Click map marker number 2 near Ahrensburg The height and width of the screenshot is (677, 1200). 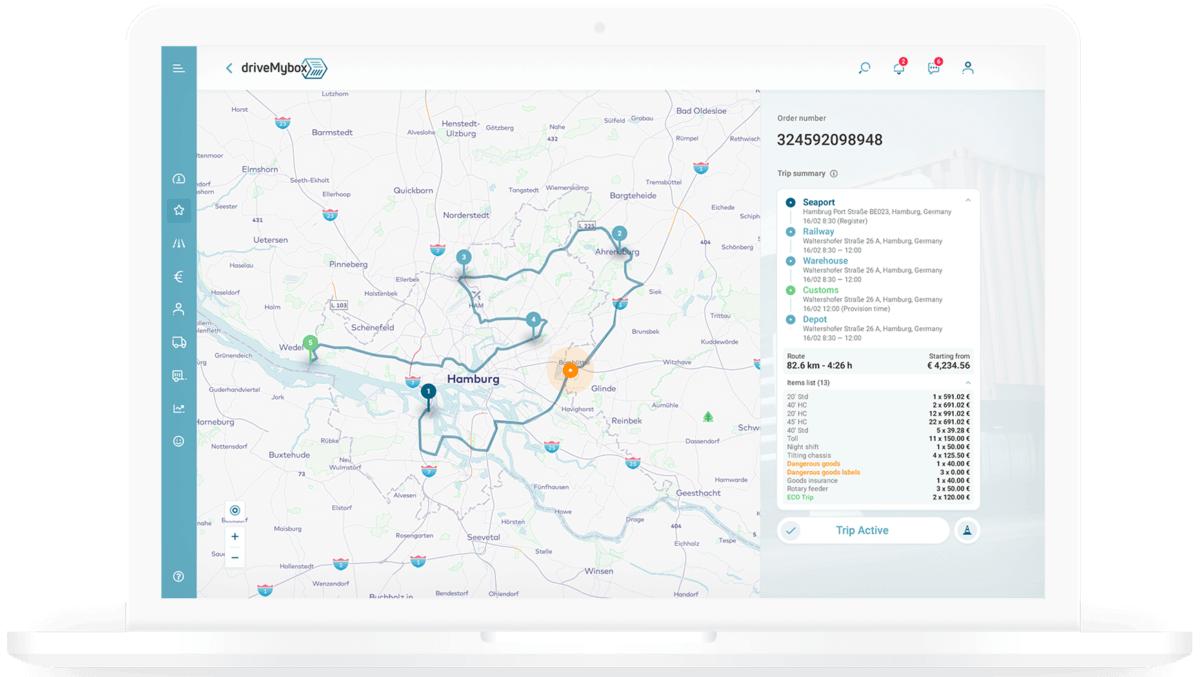click(x=620, y=234)
